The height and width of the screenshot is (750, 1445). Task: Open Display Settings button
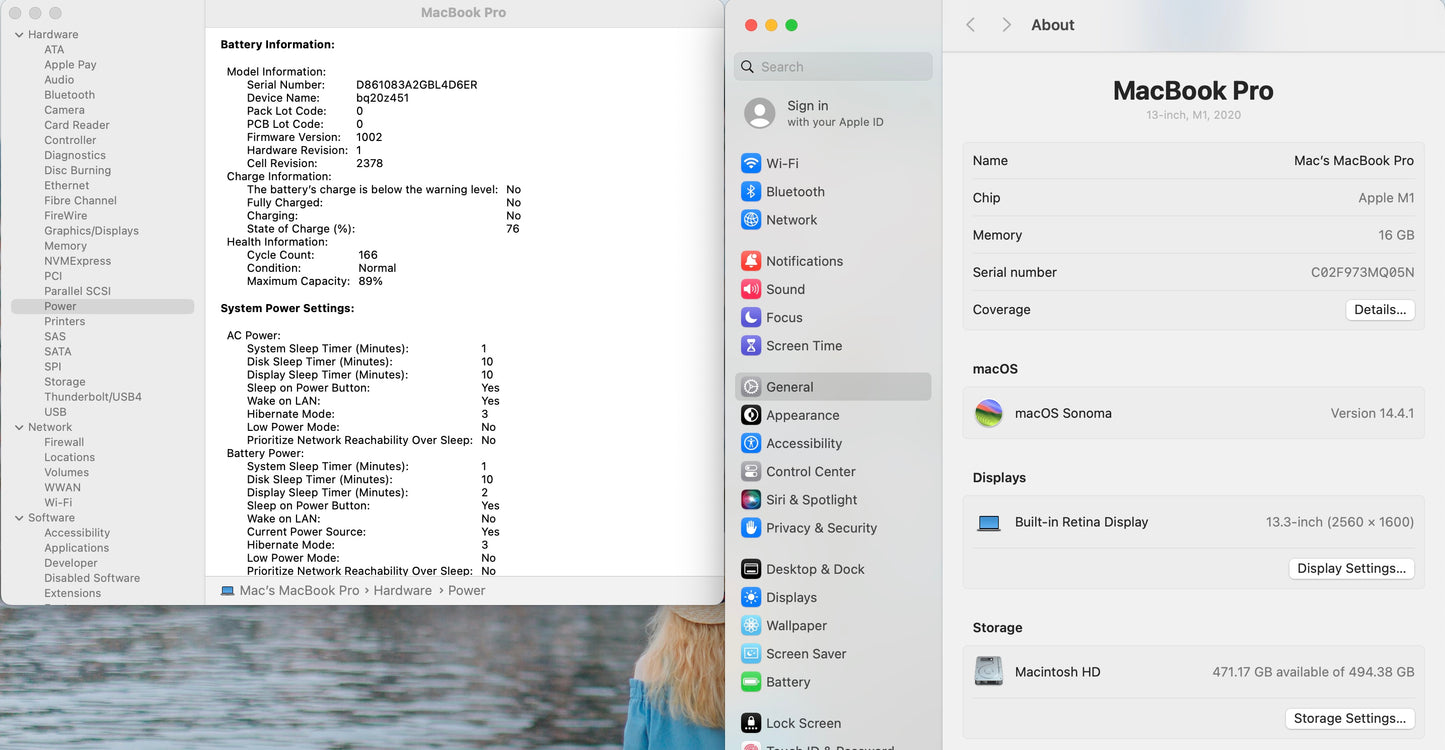pos(1351,568)
